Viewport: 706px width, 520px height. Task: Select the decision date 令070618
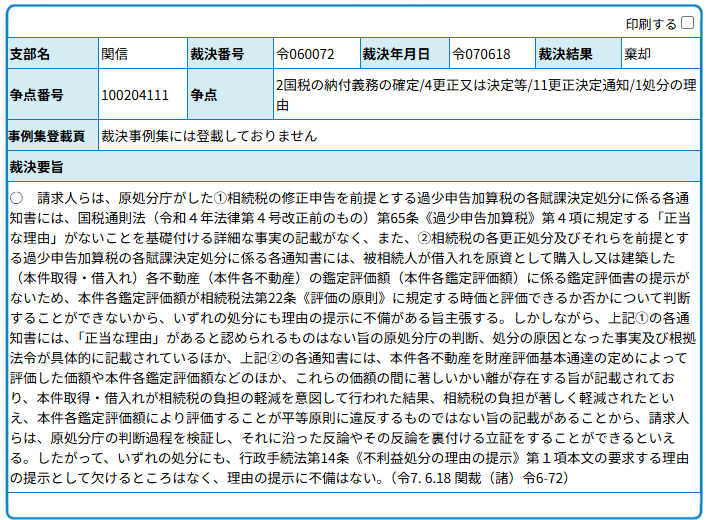click(481, 54)
